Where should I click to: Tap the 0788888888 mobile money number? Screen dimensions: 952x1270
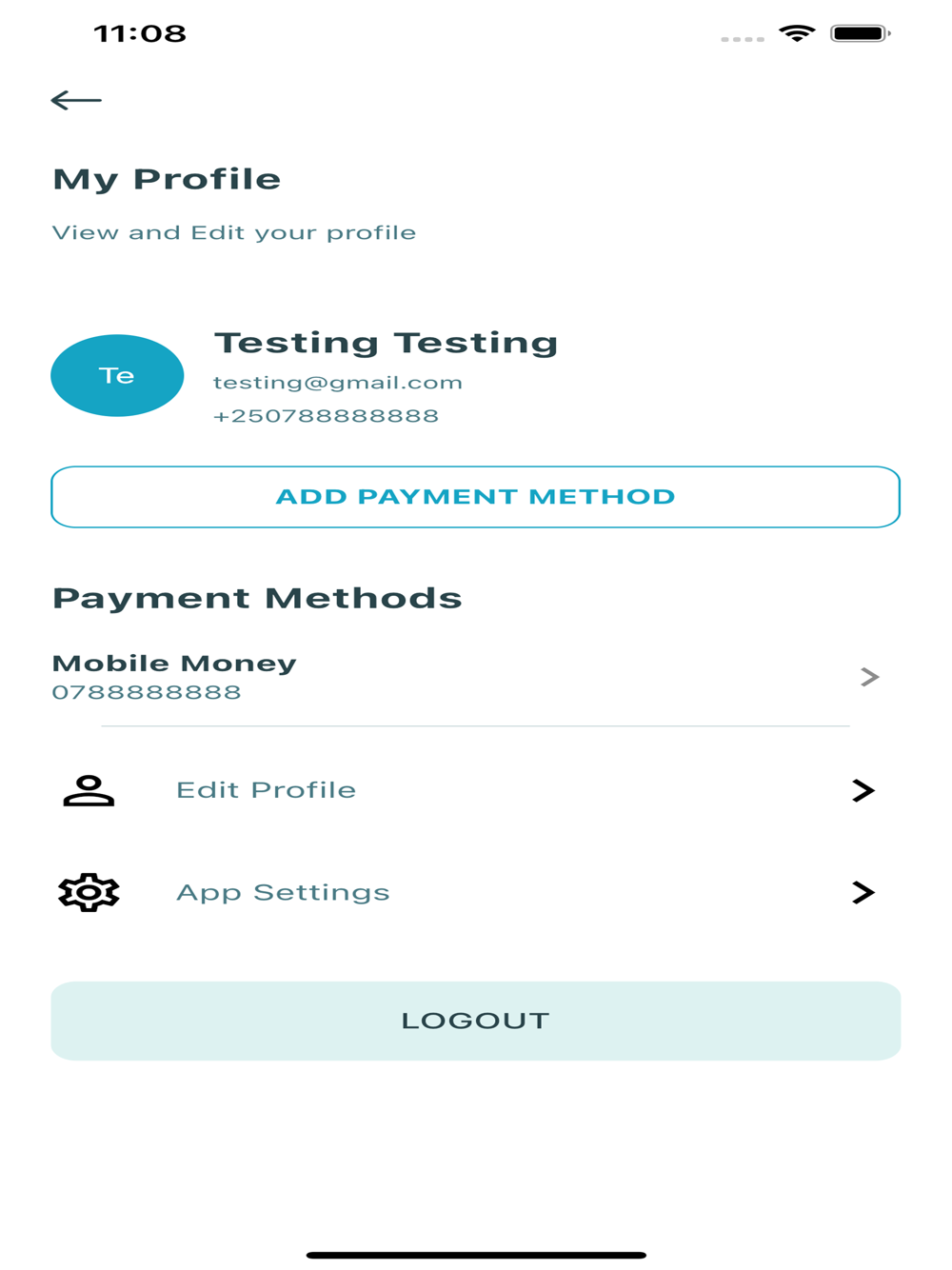coord(147,692)
